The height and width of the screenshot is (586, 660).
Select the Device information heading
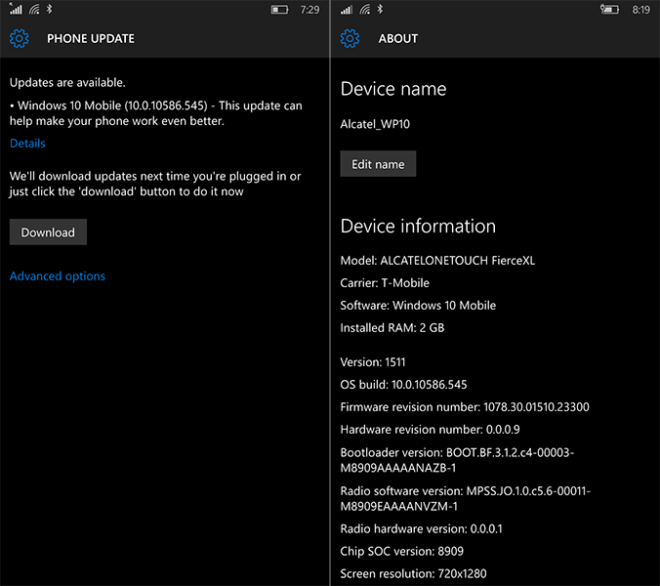pos(418,226)
